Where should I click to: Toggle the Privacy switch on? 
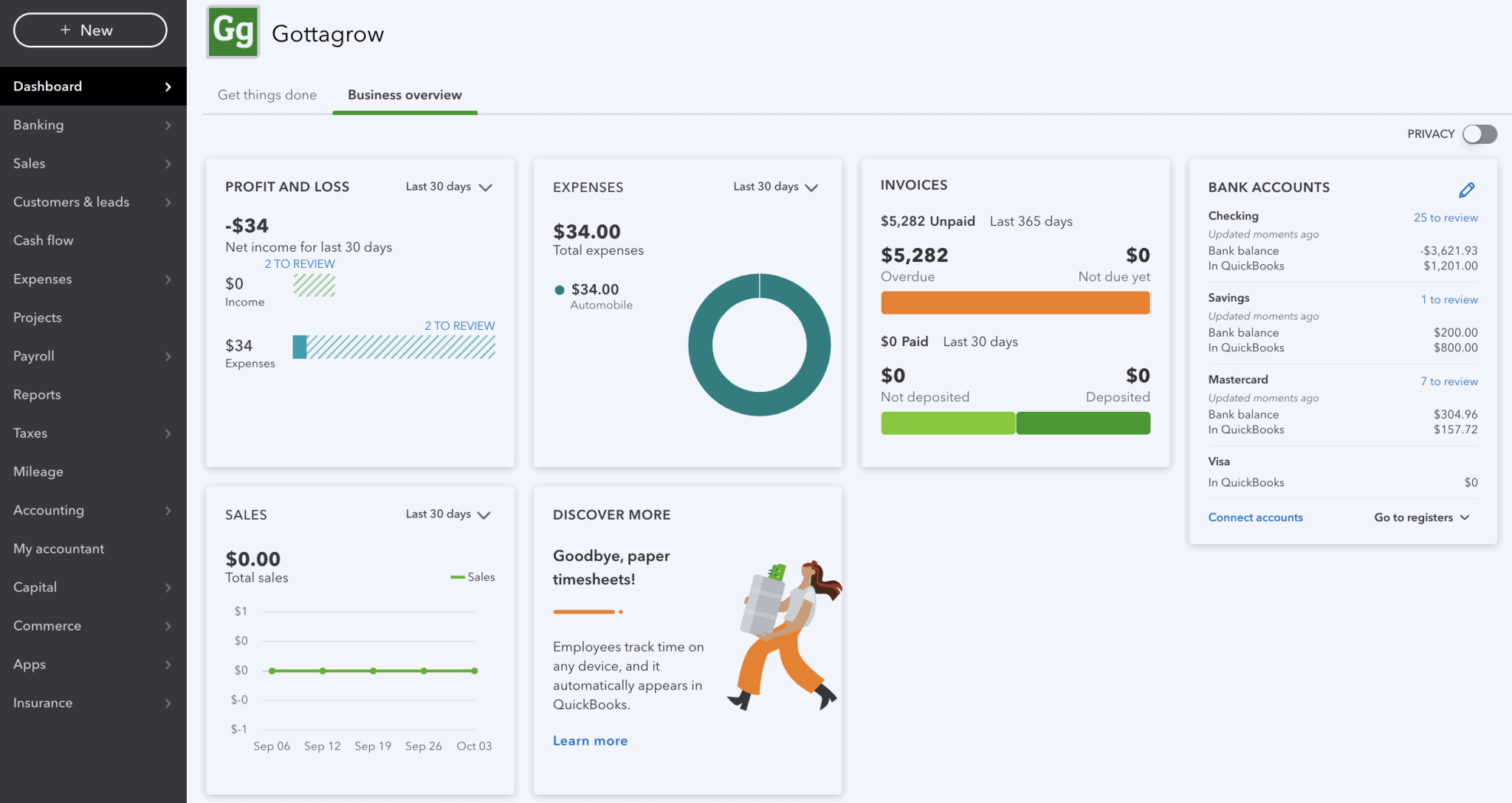1479,134
